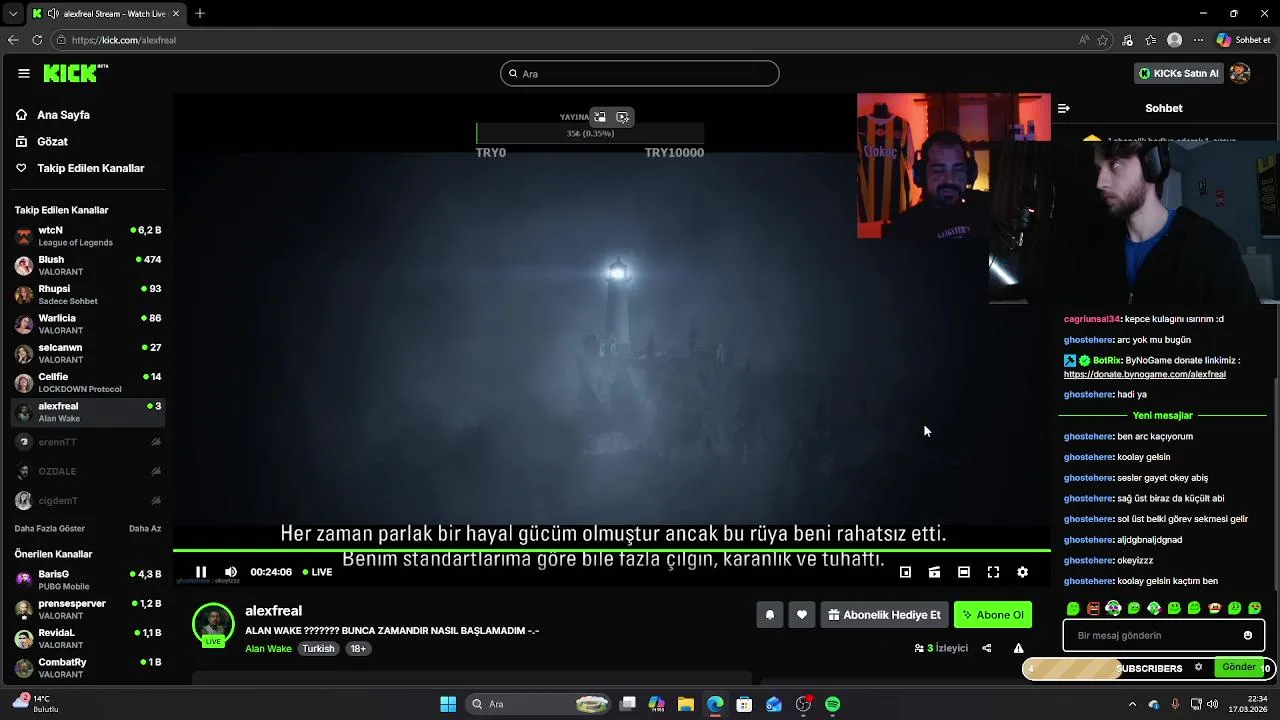
Task: Open Revidal recommended channel
Action: coord(88,638)
